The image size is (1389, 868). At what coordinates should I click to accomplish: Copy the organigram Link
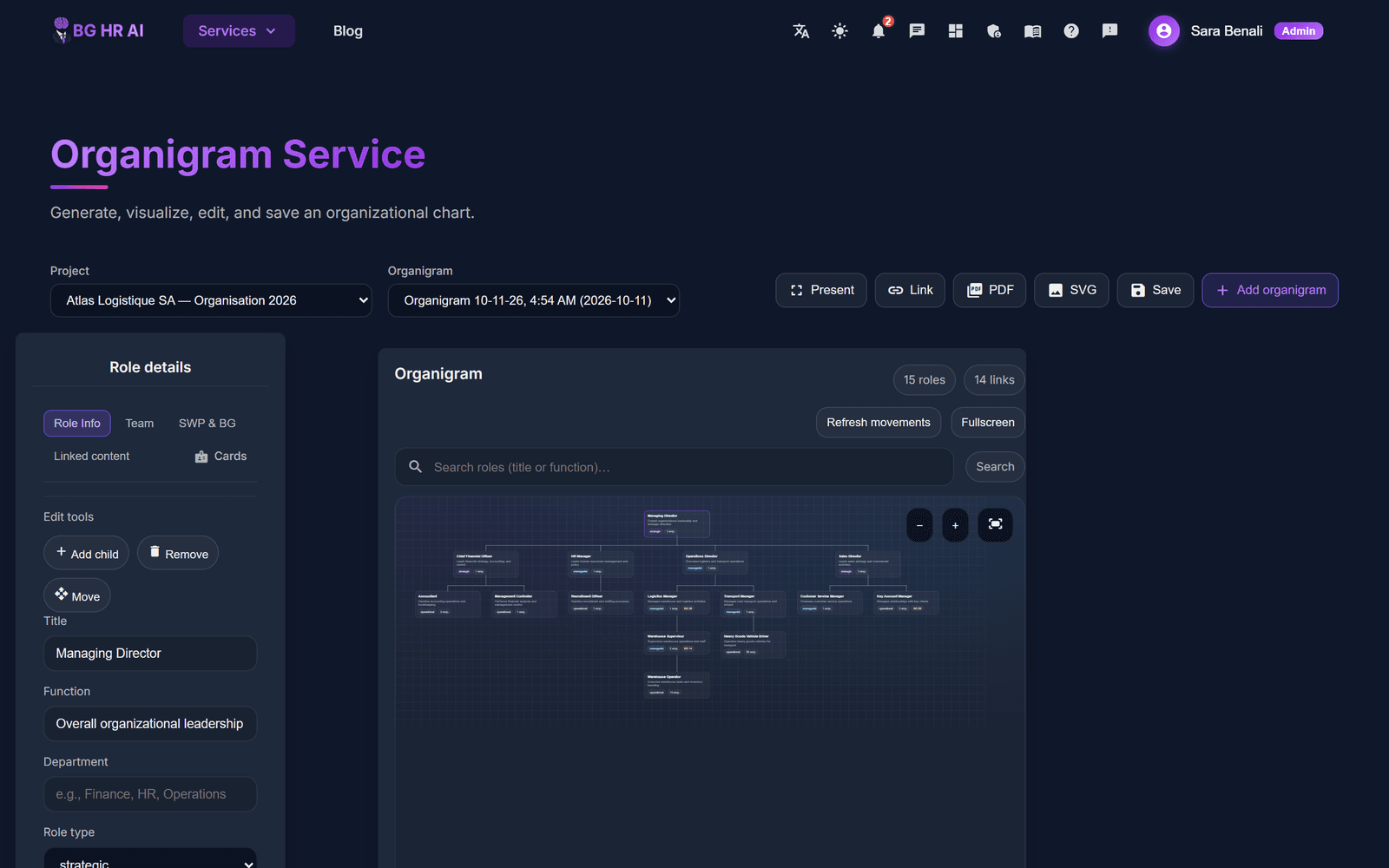click(x=910, y=290)
